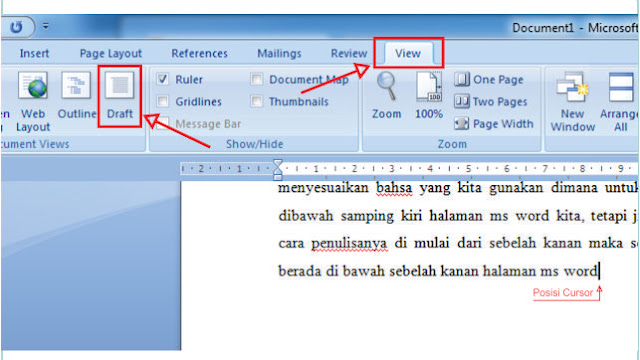This screenshot has width=640, height=360.
Task: Open the View ribbon tab
Action: [408, 53]
